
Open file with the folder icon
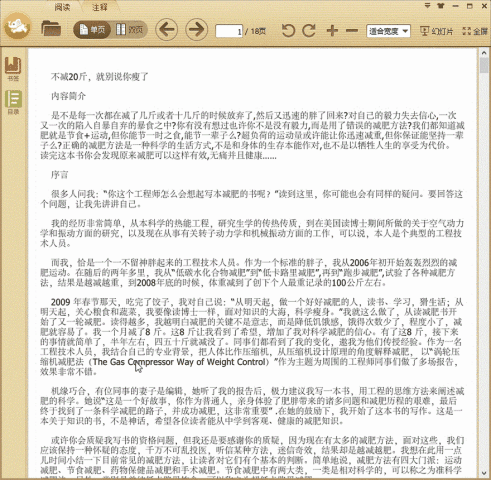[51, 29]
